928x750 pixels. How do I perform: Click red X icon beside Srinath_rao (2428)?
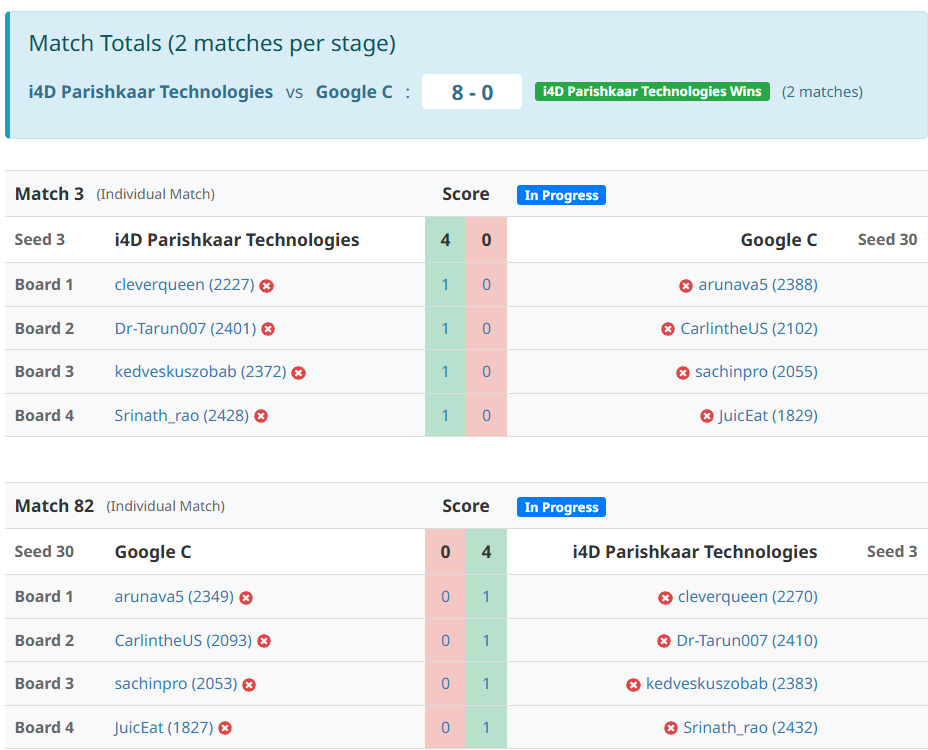click(261, 416)
